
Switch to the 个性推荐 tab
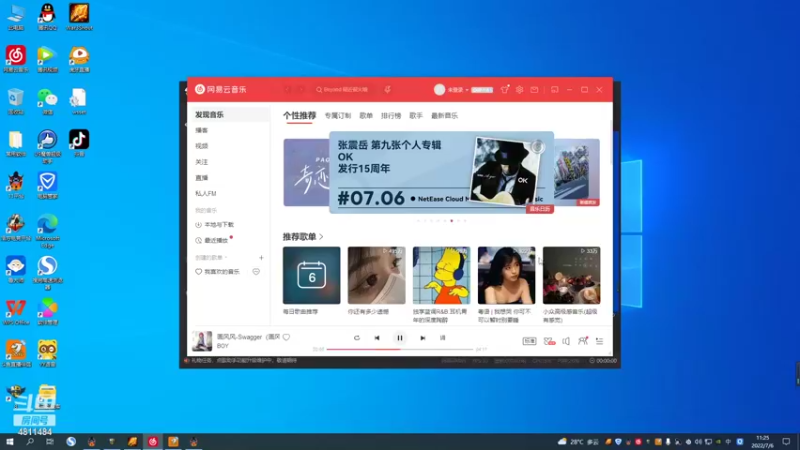[x=299, y=116]
